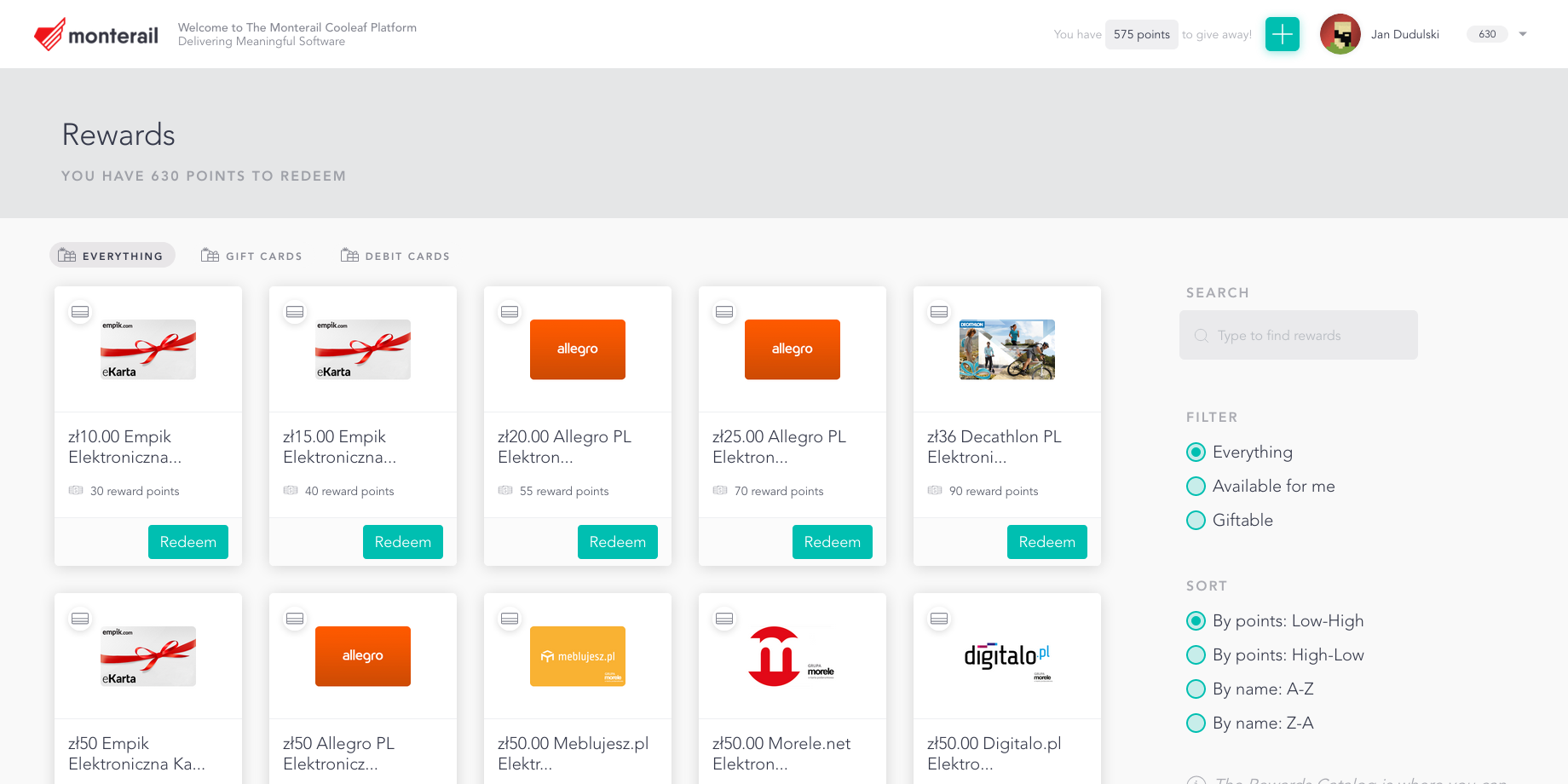The image size is (1568, 784).
Task: Open zł50 Empik Elektroniczna Ka... title
Action: point(137,753)
